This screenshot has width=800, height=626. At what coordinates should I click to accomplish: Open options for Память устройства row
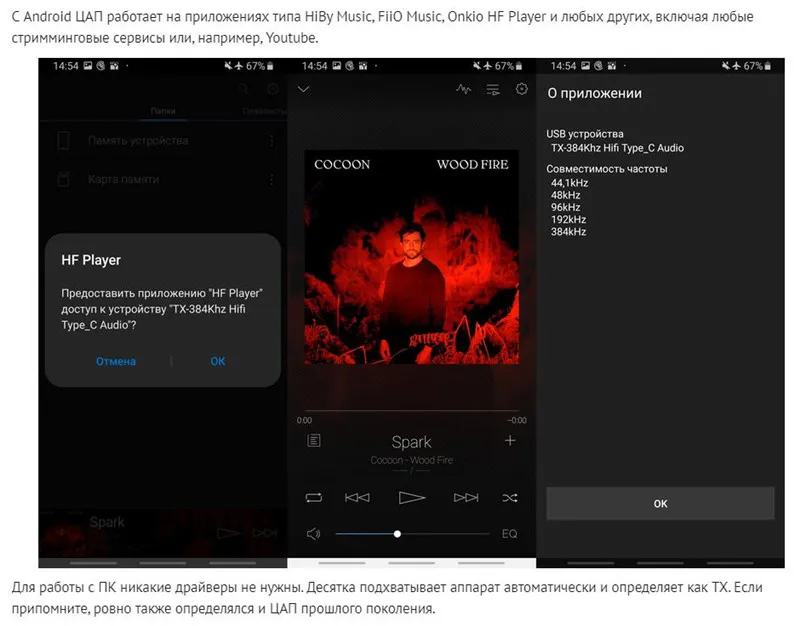(x=271, y=141)
